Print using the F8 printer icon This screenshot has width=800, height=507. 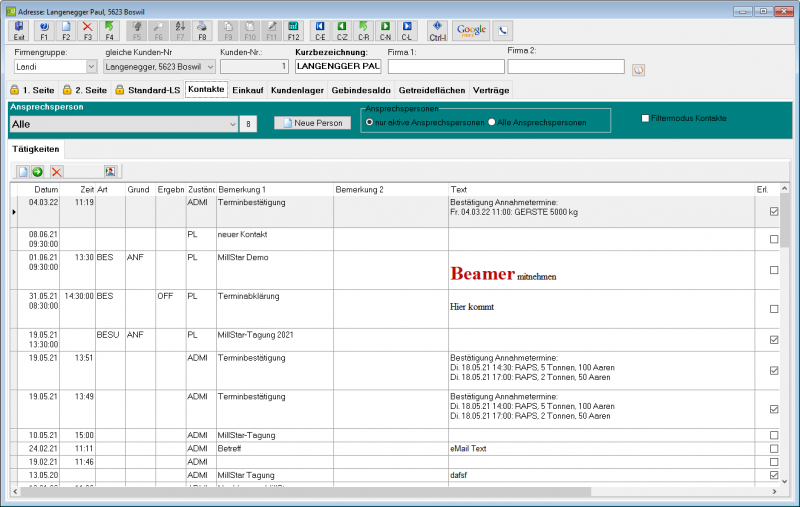pyautogui.click(x=202, y=31)
